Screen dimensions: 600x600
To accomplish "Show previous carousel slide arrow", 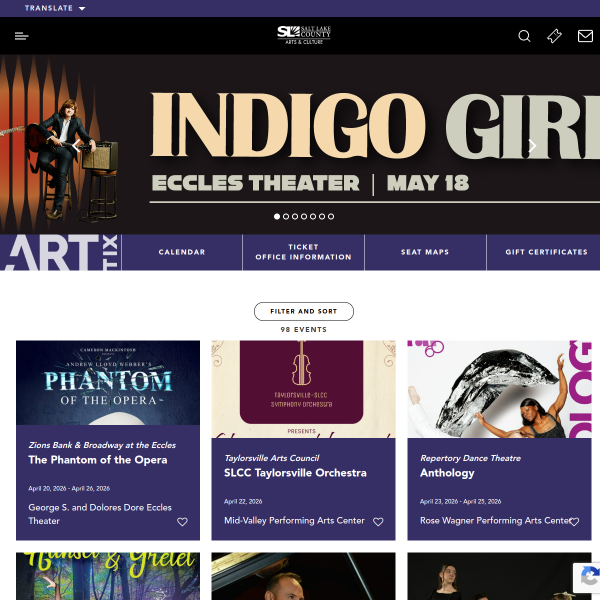I will coord(76,145).
